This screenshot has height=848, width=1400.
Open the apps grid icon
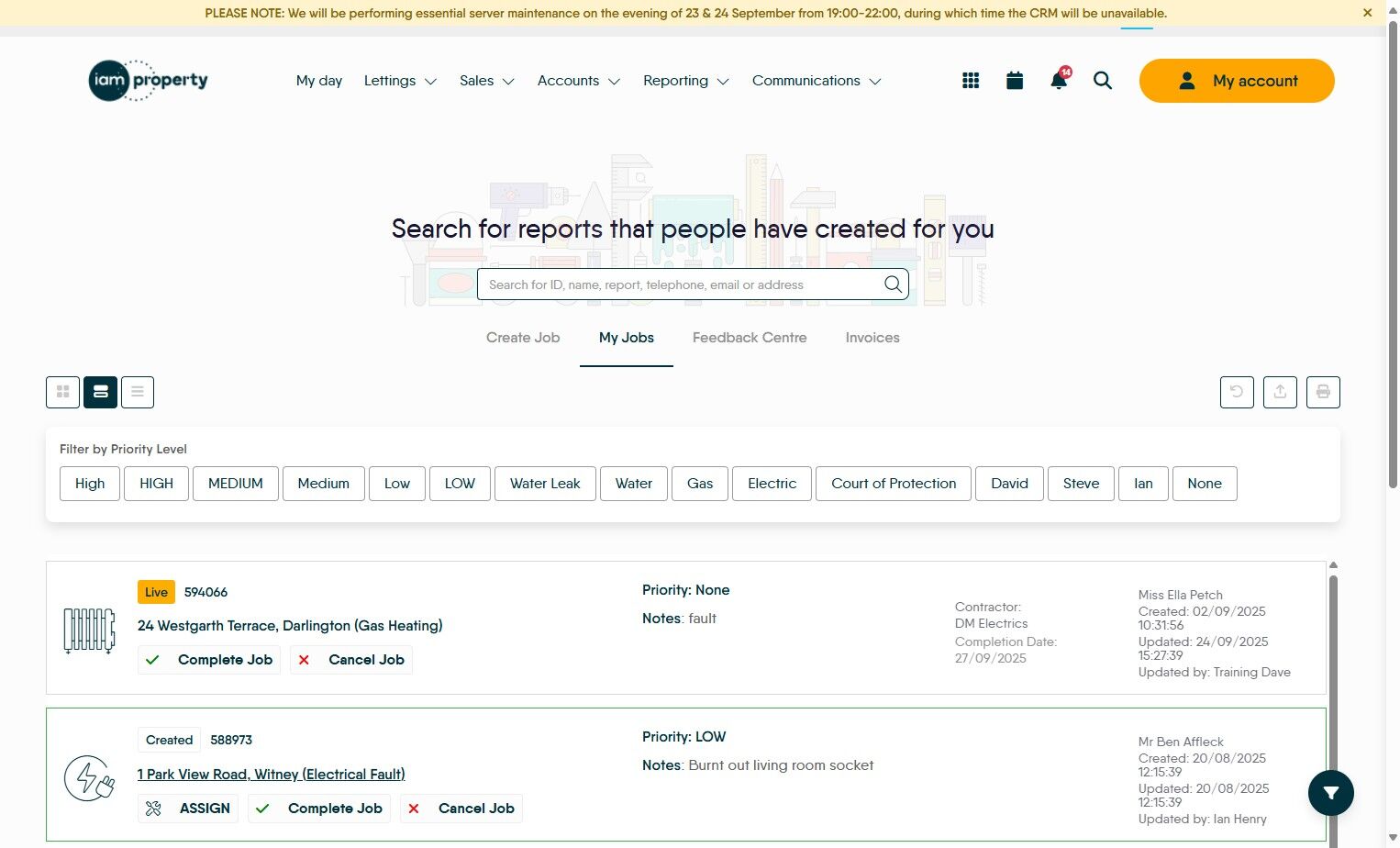click(971, 81)
